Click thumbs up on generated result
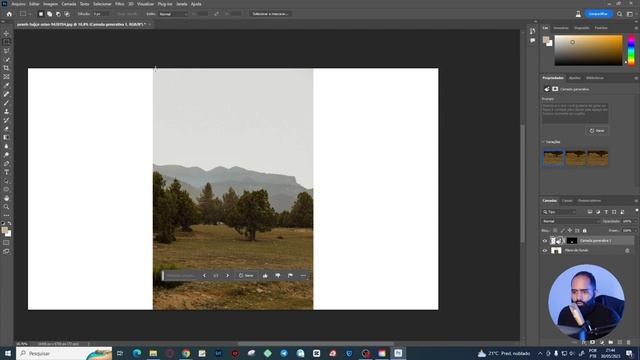The height and width of the screenshot is (360, 640). click(x=265, y=276)
